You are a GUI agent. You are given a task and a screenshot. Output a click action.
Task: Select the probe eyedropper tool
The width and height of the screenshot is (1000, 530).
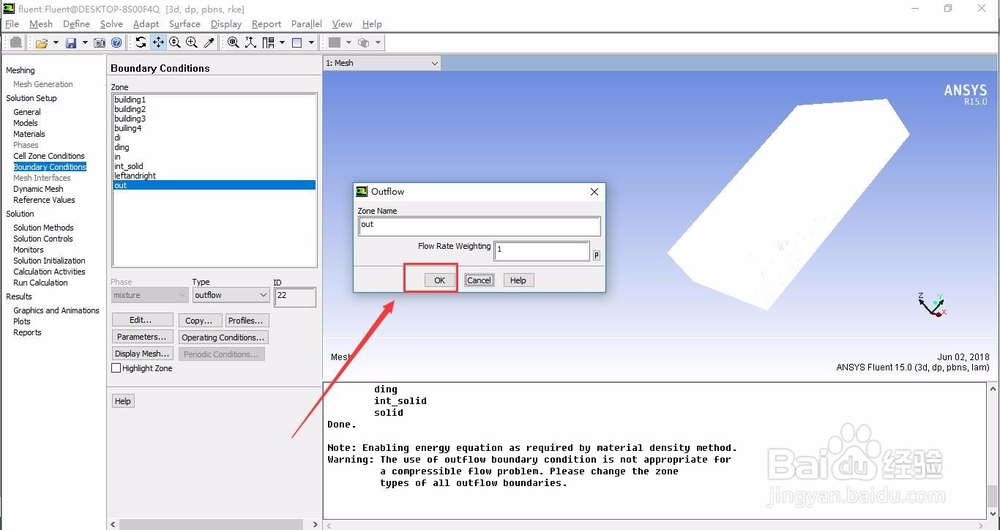[x=209, y=43]
